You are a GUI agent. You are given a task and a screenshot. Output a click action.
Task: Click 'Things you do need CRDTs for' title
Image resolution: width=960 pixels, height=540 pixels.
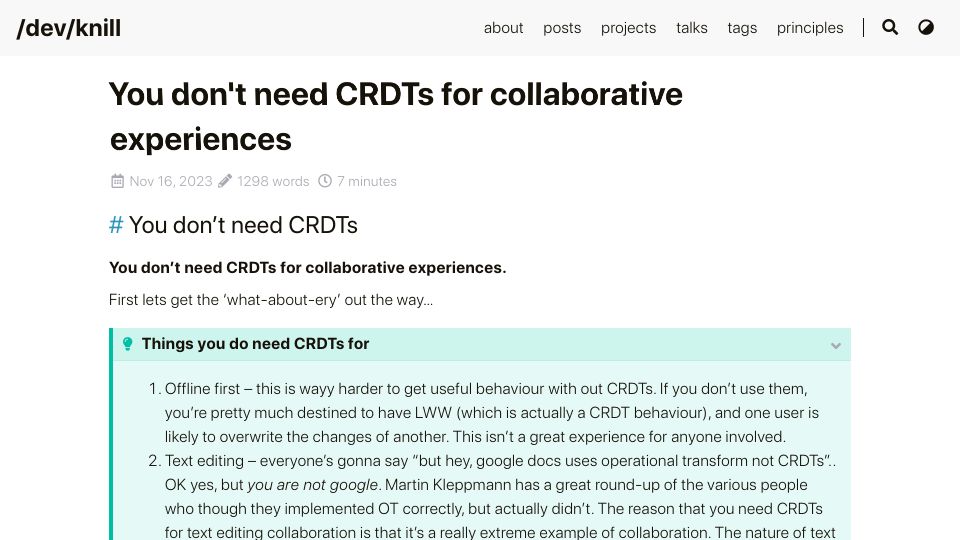pos(255,344)
